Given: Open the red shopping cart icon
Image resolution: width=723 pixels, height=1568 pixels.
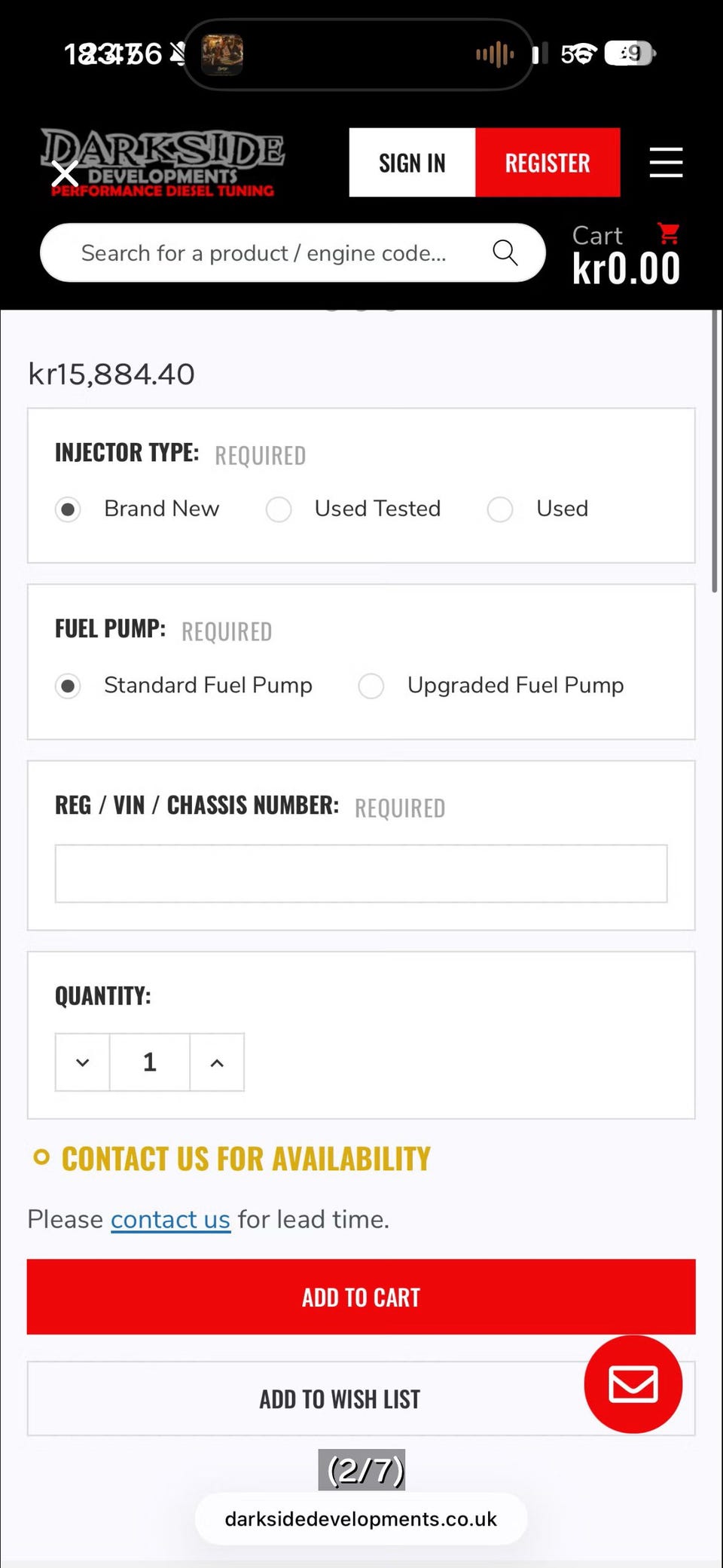Looking at the screenshot, I should (668, 234).
